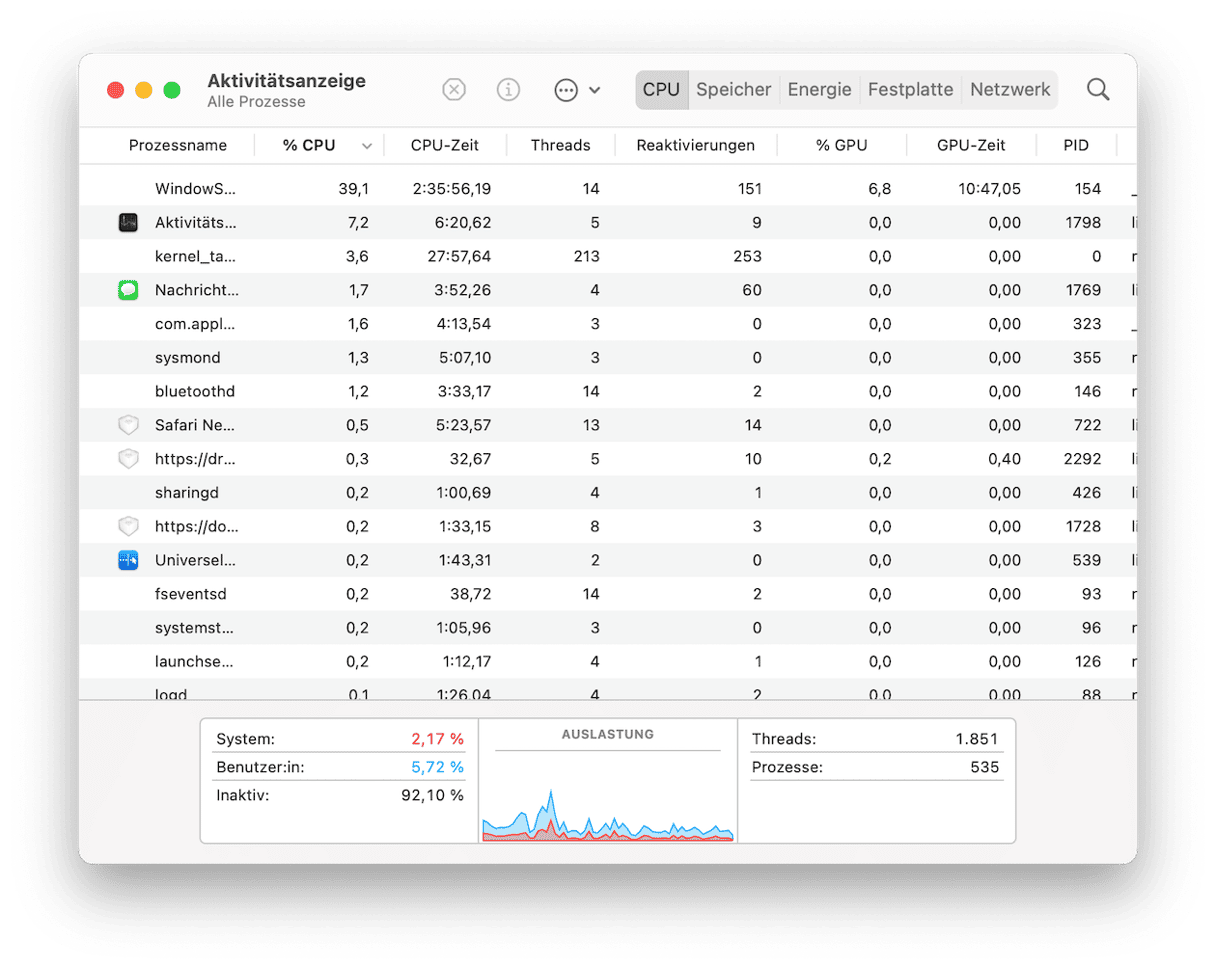Sort by the CPU-Zeit column header
1216x968 pixels.
point(445,145)
